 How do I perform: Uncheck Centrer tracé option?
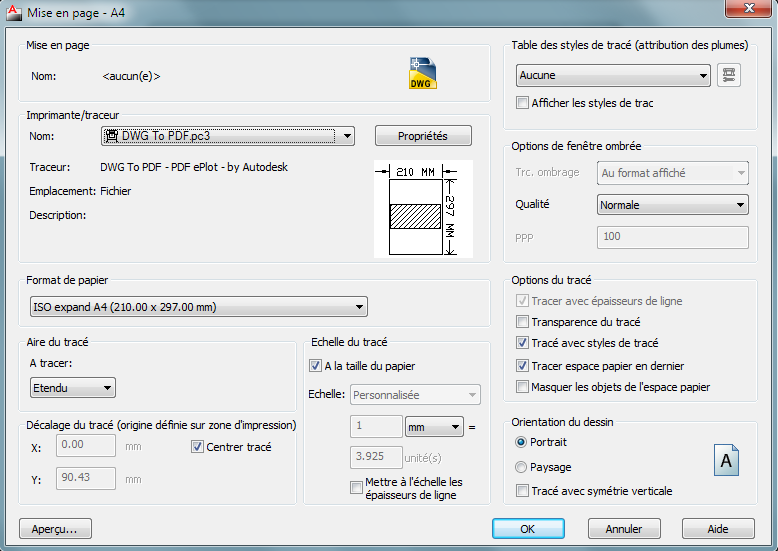coord(197,446)
